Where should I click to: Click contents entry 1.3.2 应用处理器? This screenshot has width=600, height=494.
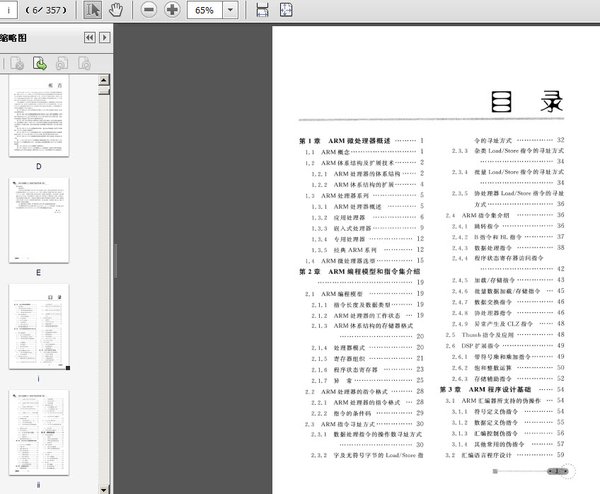[367, 217]
